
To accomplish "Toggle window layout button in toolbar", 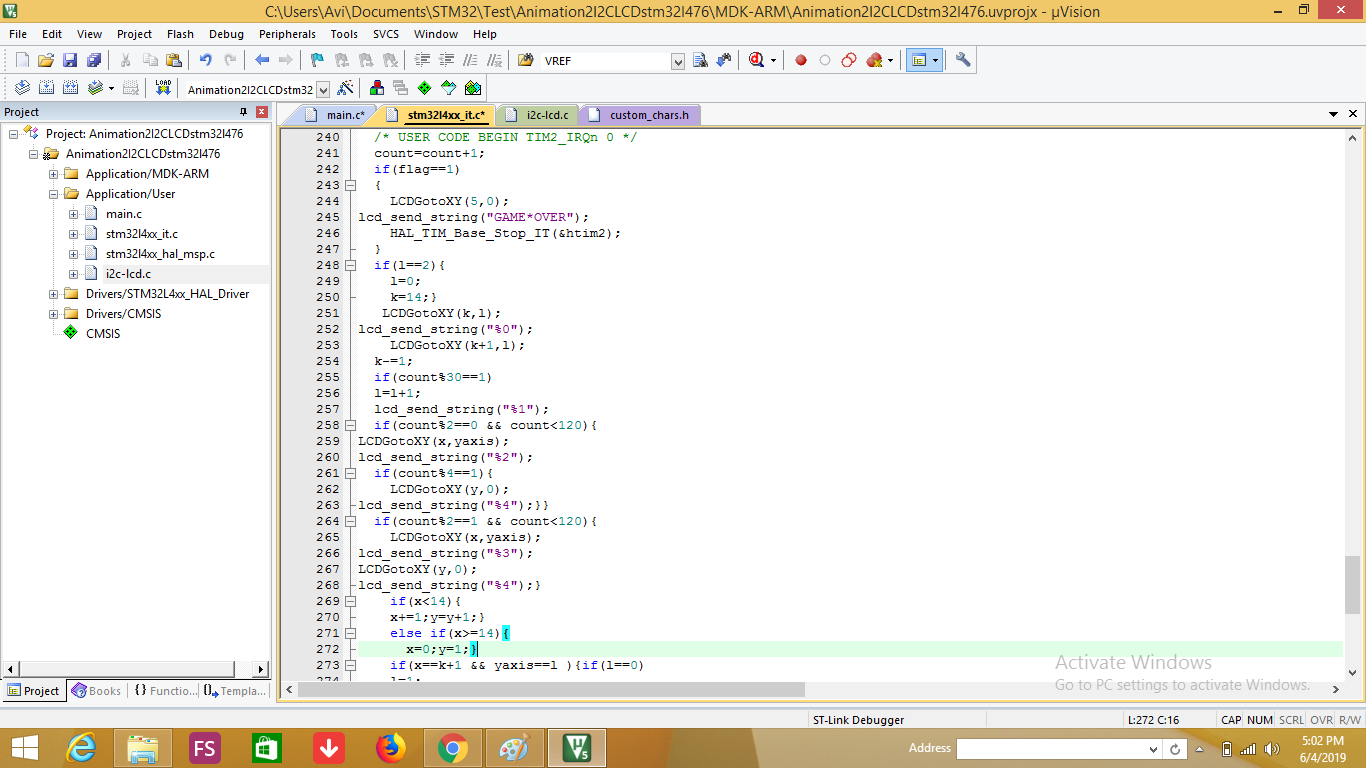I will 919,60.
